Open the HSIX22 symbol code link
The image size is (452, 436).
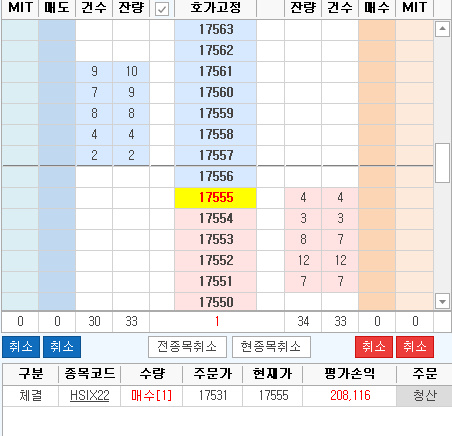point(89,396)
